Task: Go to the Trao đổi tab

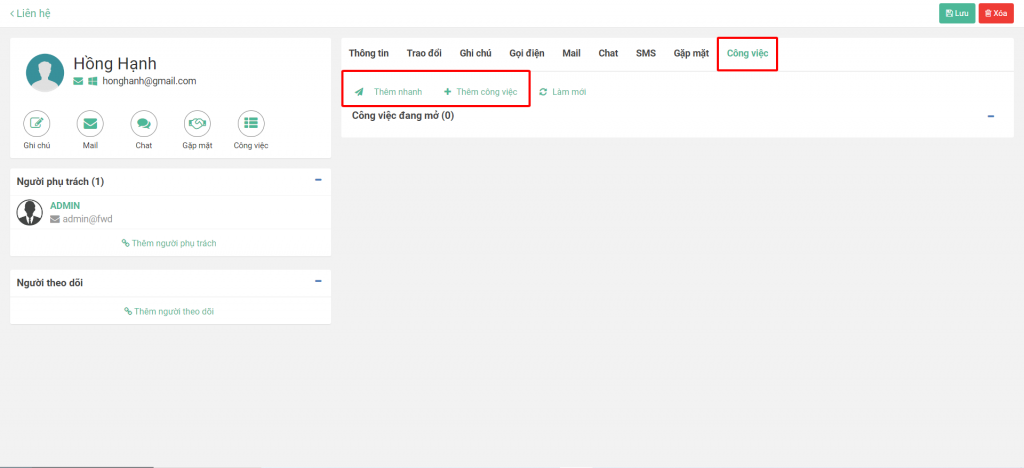Action: pyautogui.click(x=424, y=53)
